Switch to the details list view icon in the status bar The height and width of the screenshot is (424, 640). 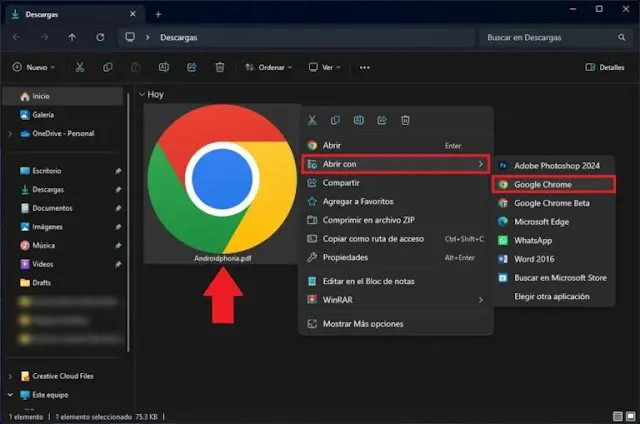pos(618,416)
